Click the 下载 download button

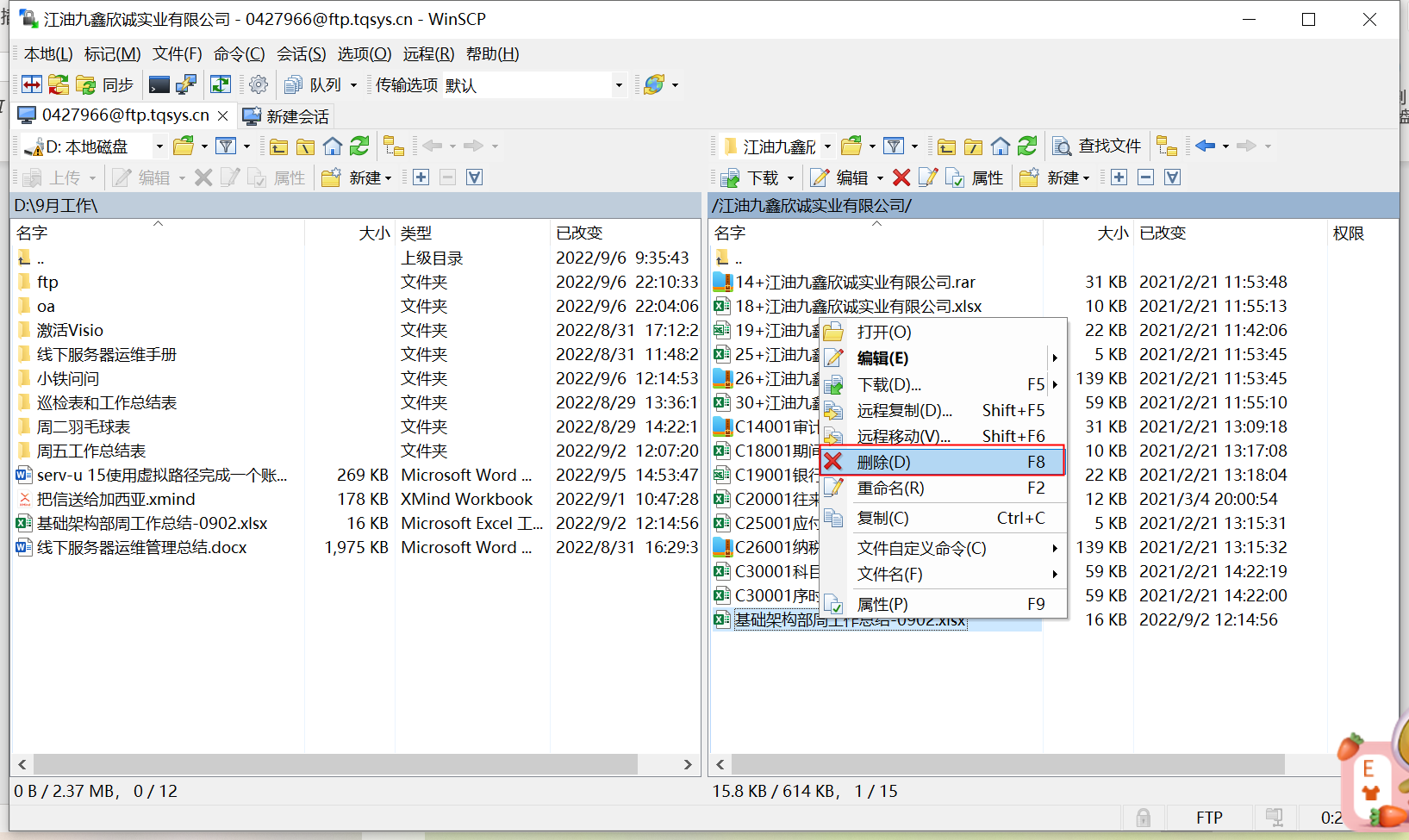[753, 177]
